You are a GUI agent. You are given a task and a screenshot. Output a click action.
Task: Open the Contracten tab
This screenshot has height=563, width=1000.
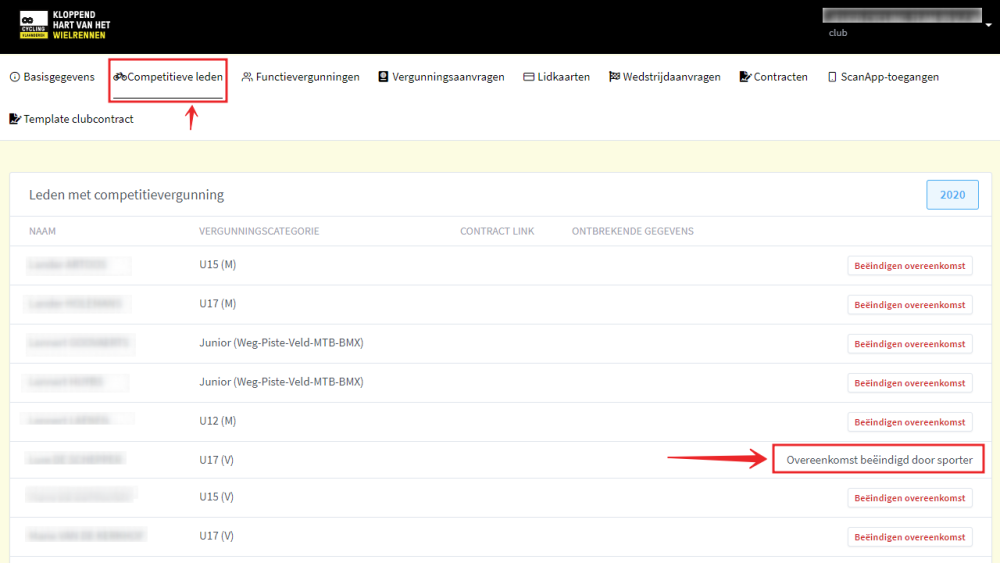774,77
